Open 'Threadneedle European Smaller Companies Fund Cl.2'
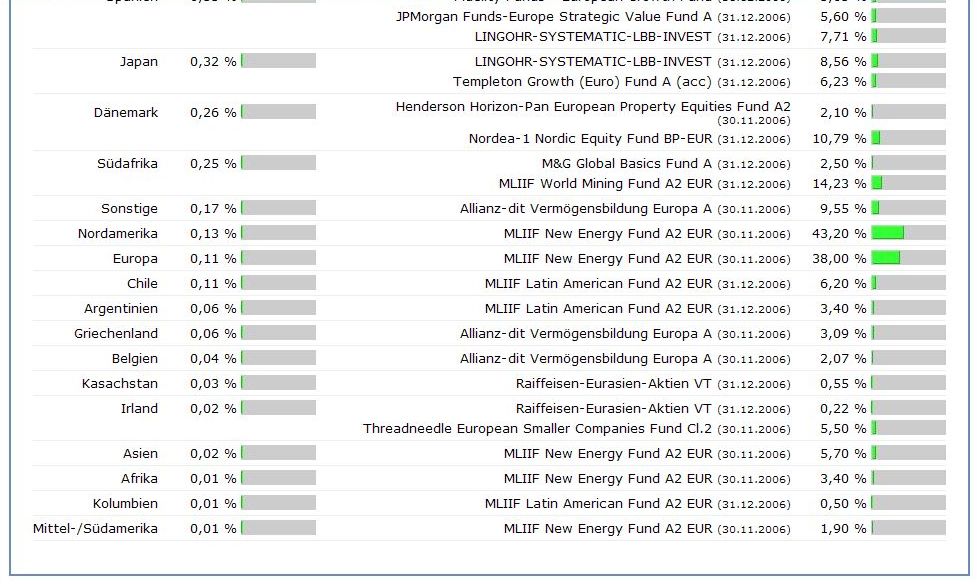This screenshot has width=977, height=584. (x=537, y=429)
